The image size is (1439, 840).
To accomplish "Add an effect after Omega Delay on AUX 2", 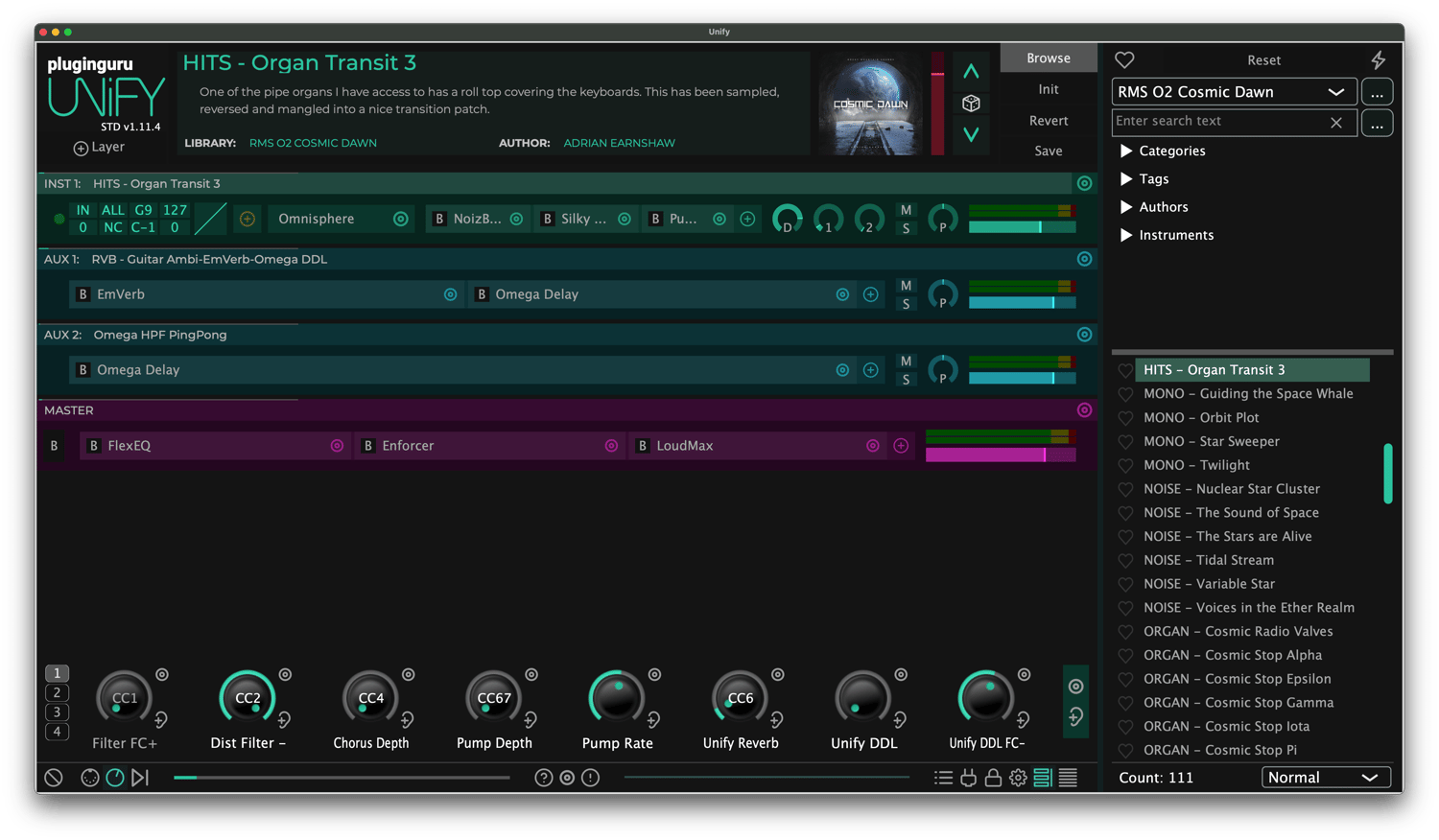I will pos(870,370).
